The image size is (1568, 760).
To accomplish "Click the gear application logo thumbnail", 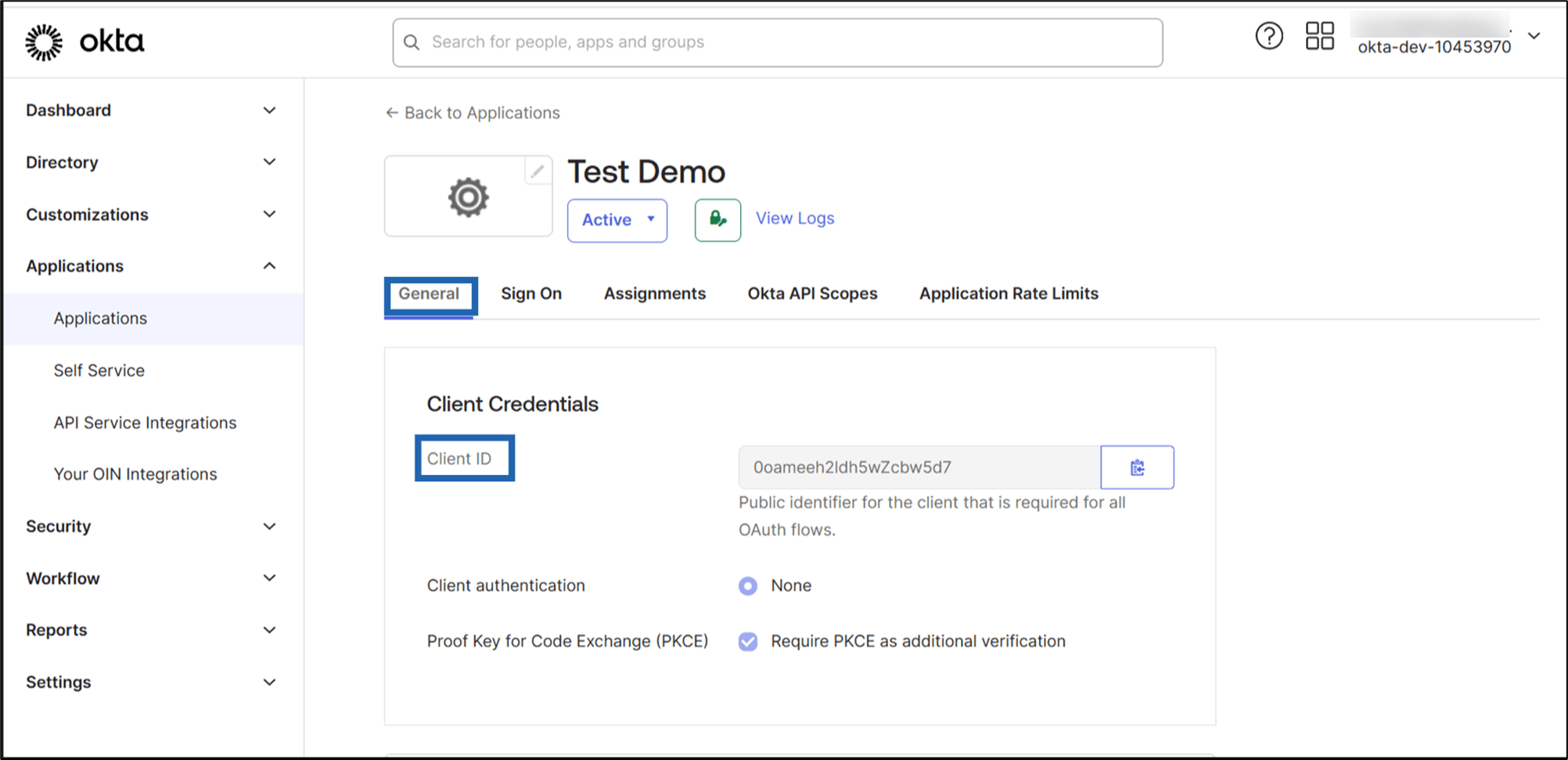I will pos(468,196).
